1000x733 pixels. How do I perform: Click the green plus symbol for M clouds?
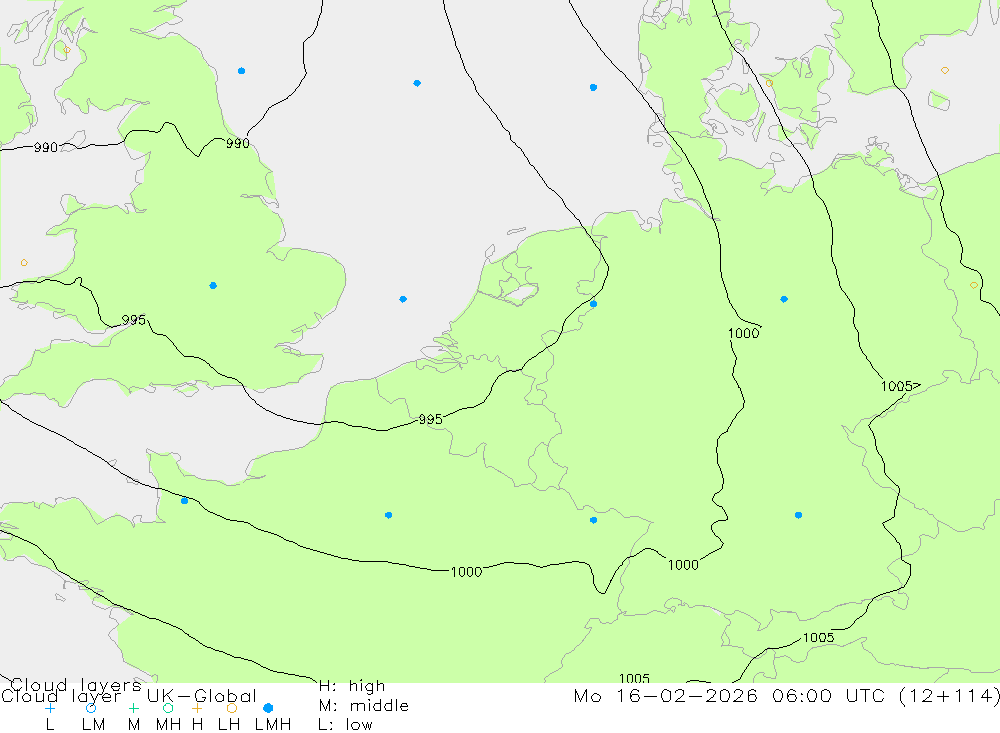[x=133, y=708]
